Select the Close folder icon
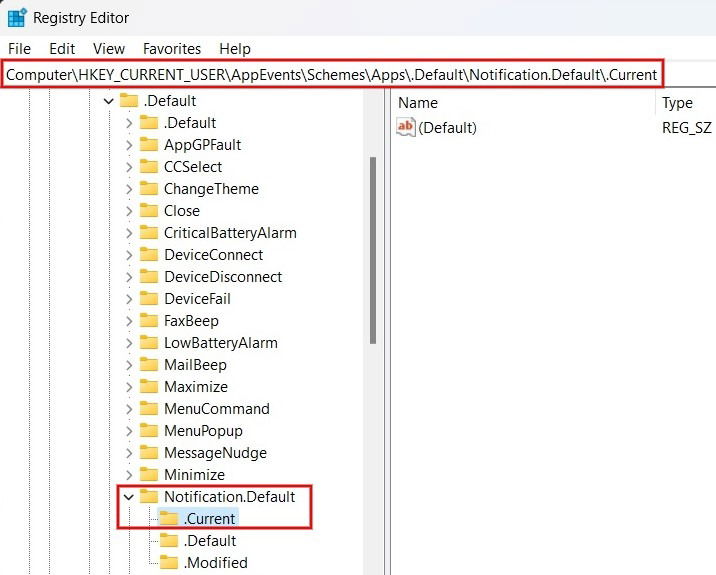Viewport: 716px width, 575px height. click(149, 211)
